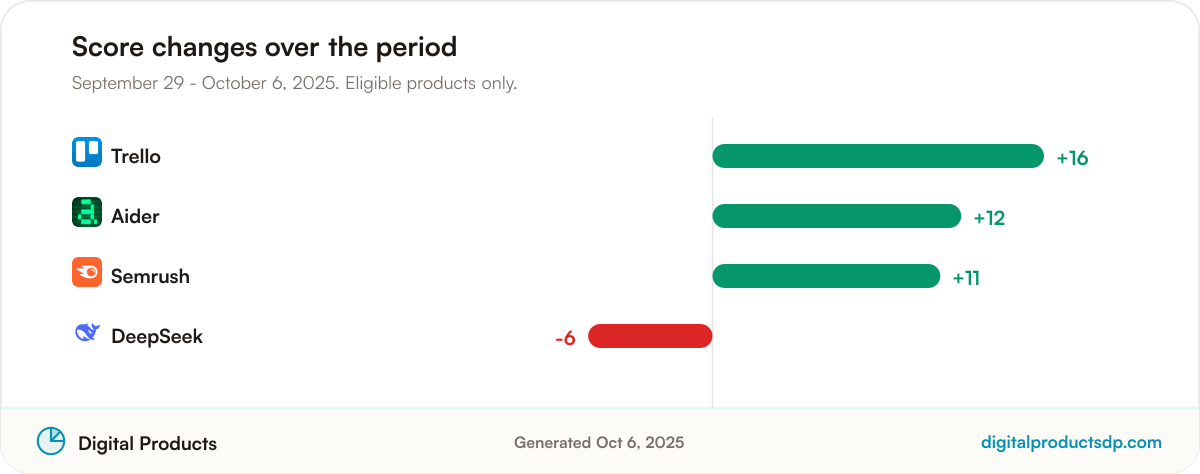1200x474 pixels.
Task: Open the digitalproductsdp.com link
Action: pyautogui.click(x=1072, y=443)
